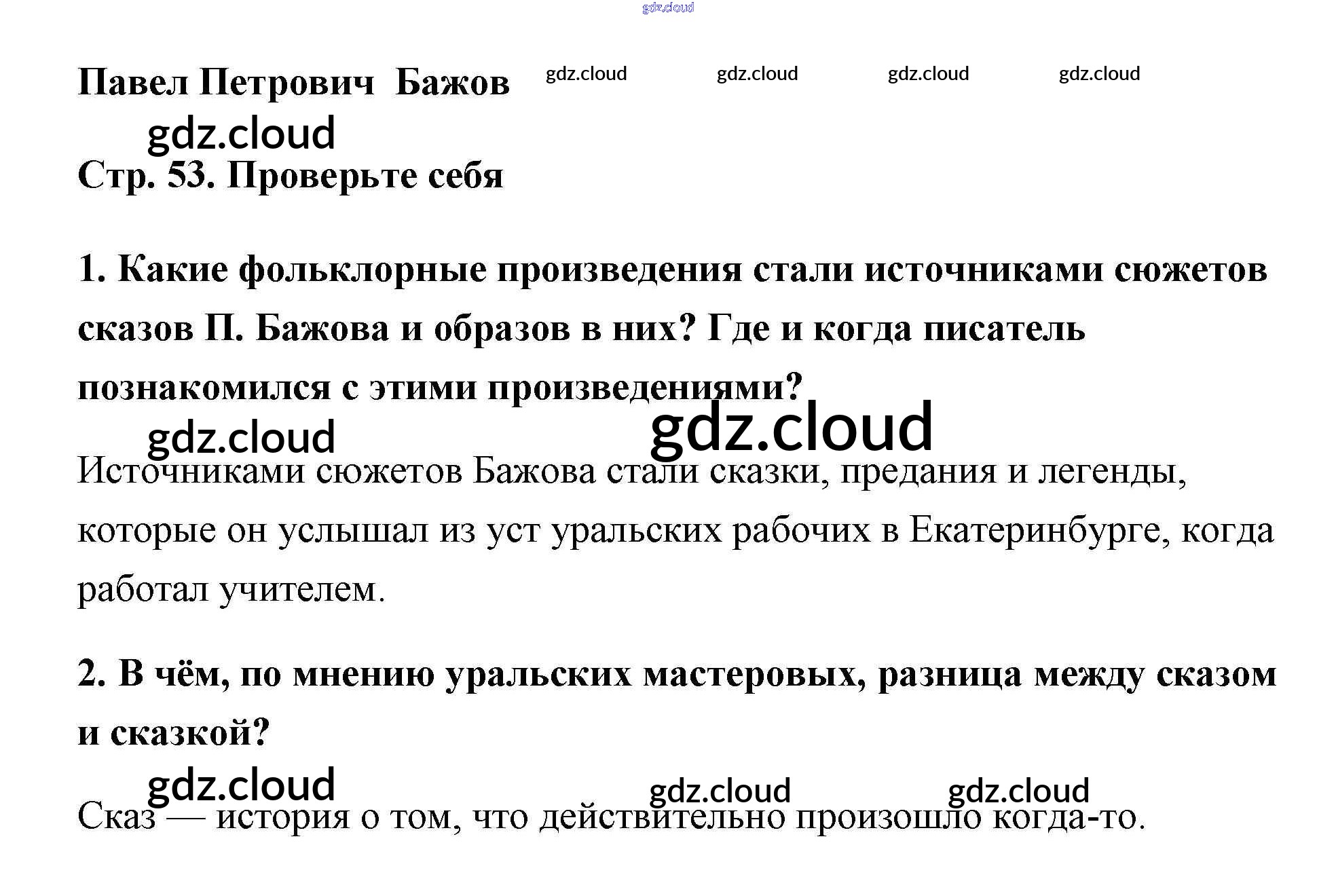Click the answer line starting "Источниками сюжетов Бажова"
Viewport: 1336px width, 896px height.
click(631, 470)
